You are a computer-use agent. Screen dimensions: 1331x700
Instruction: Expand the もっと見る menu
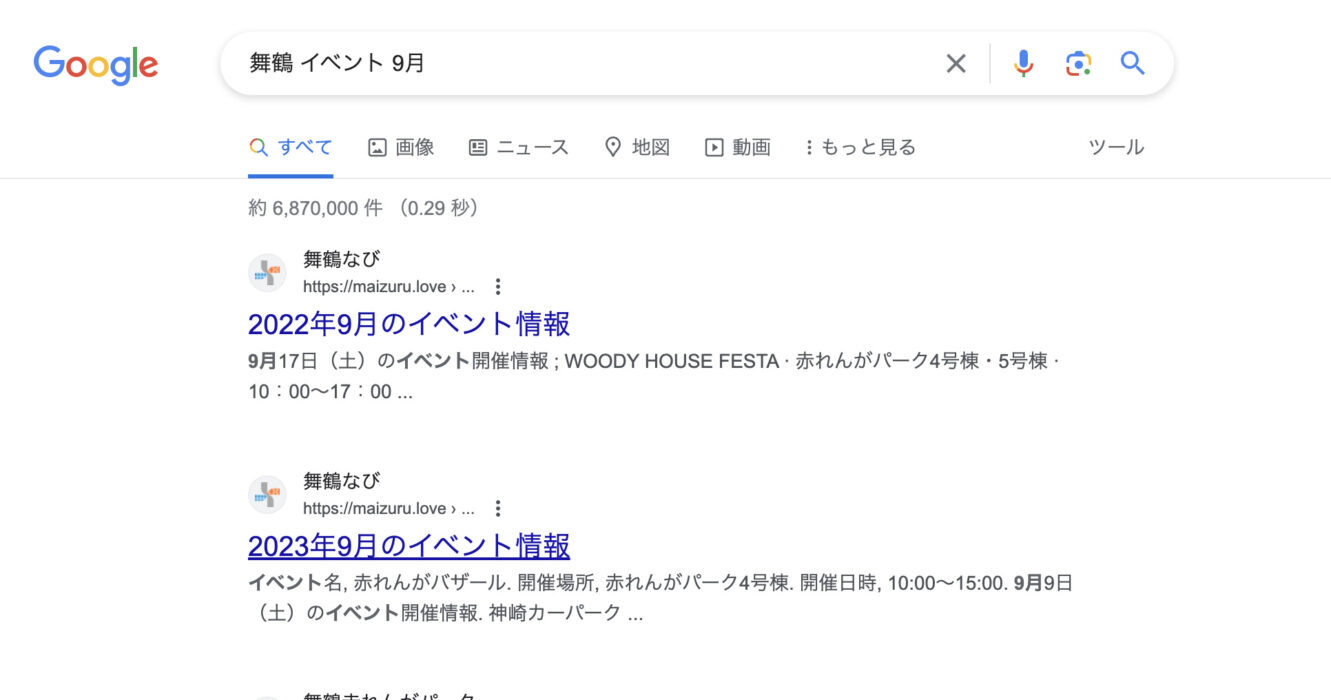pyautogui.click(x=860, y=148)
